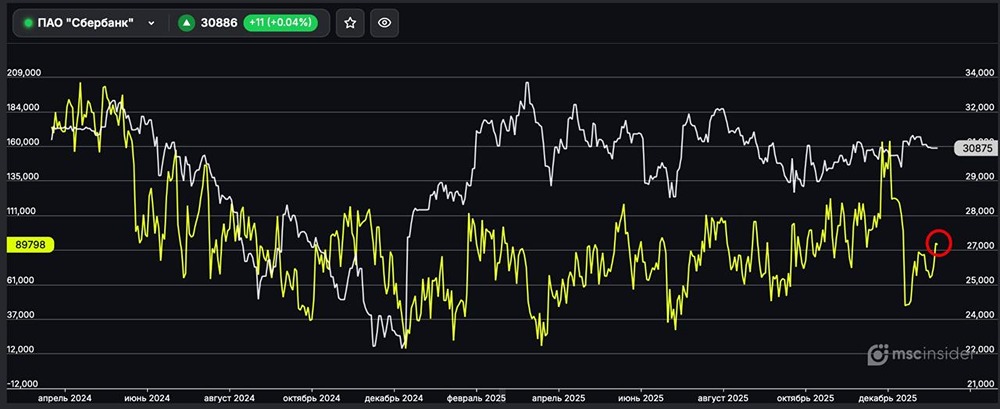1000x409 pixels.
Task: Click the февраль 2025 date label
Action: tap(476, 398)
